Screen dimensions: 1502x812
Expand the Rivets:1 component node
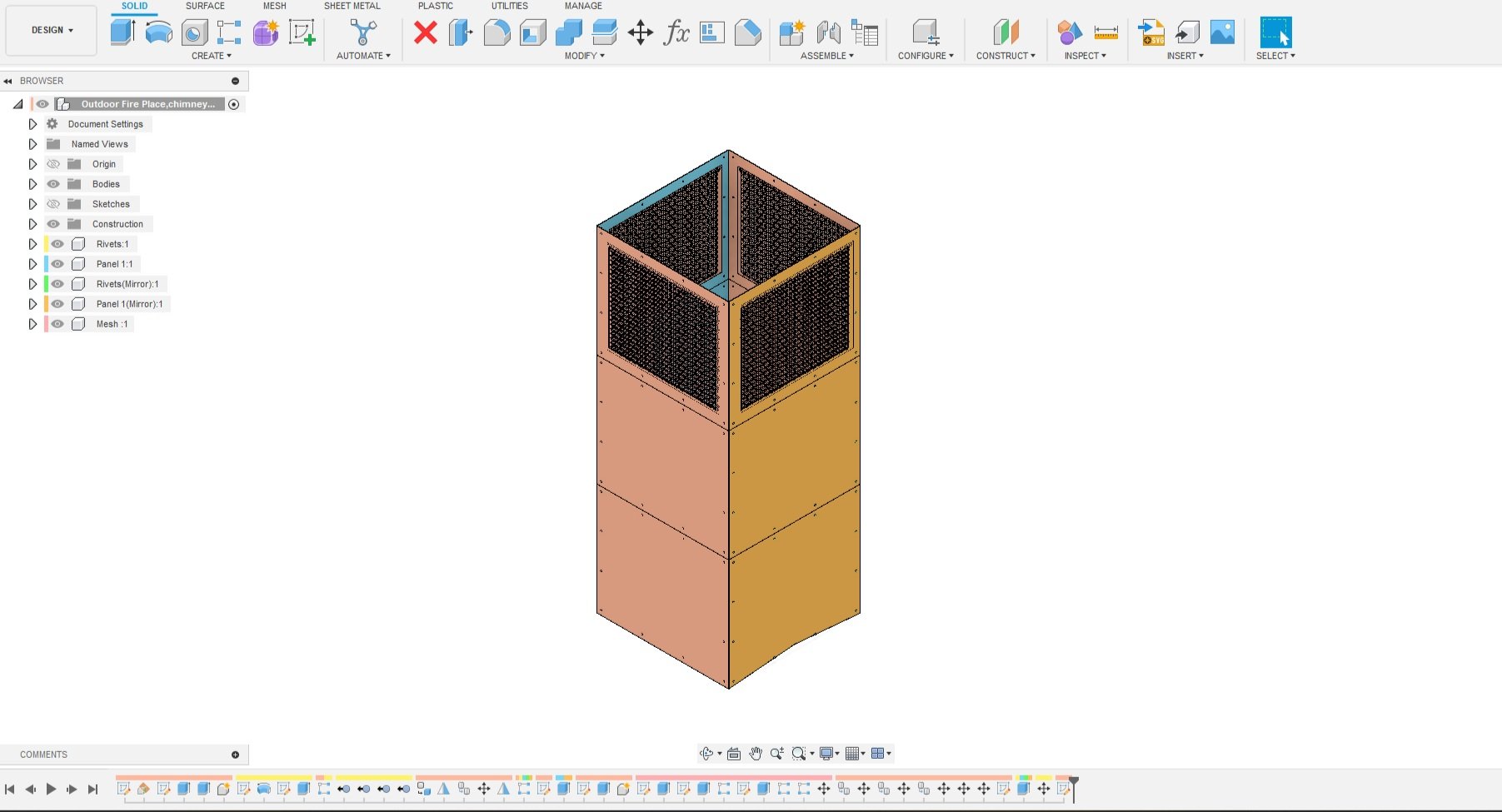(x=32, y=244)
